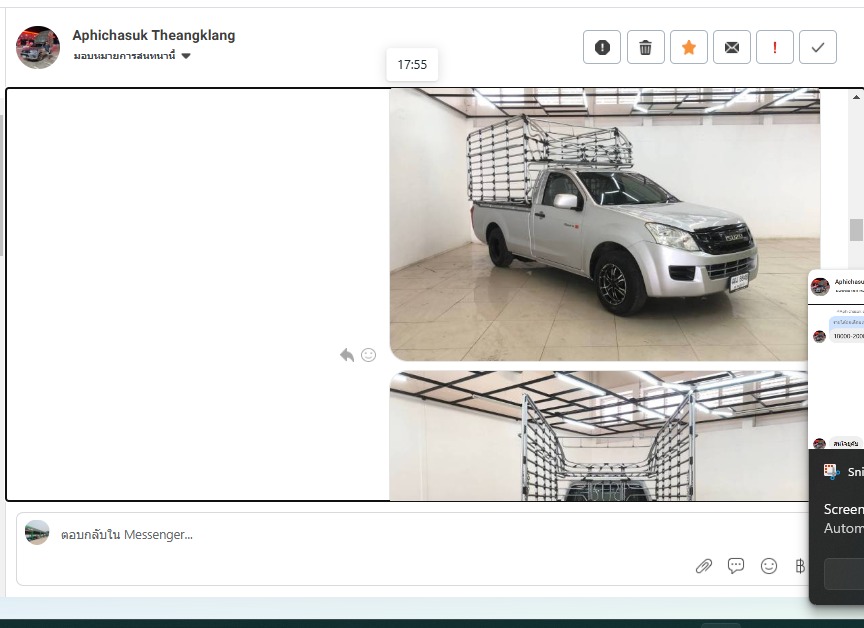Screen dimensions: 864x628
Task: Mark conversation unread with envelope icon
Action: pyautogui.click(x=731, y=47)
